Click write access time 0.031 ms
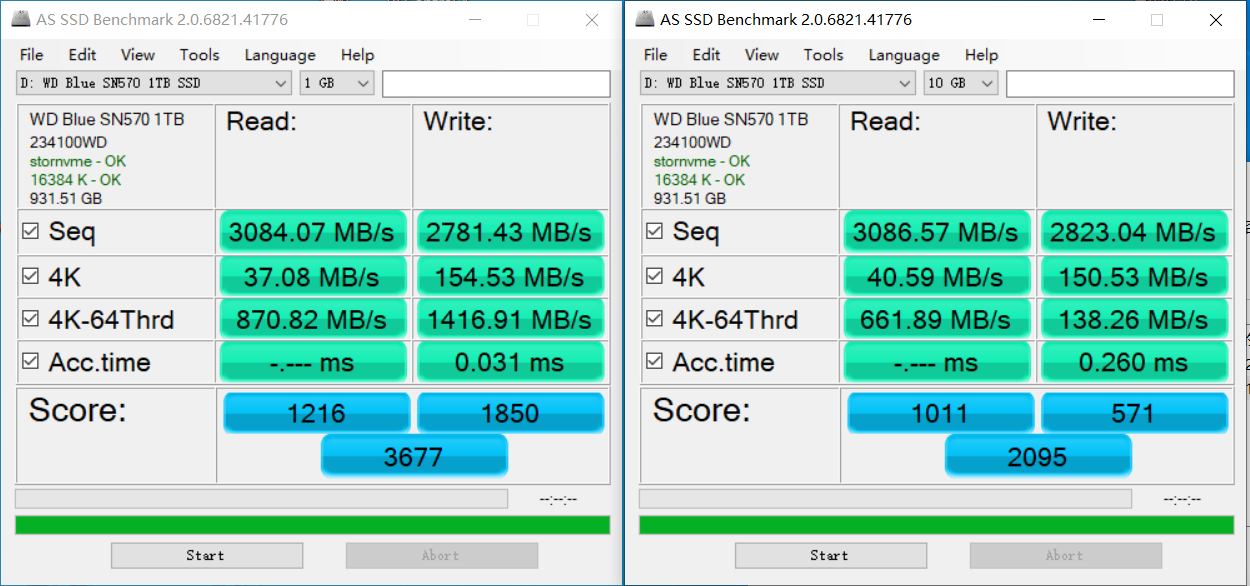The height and width of the screenshot is (586, 1250). pyautogui.click(x=510, y=362)
